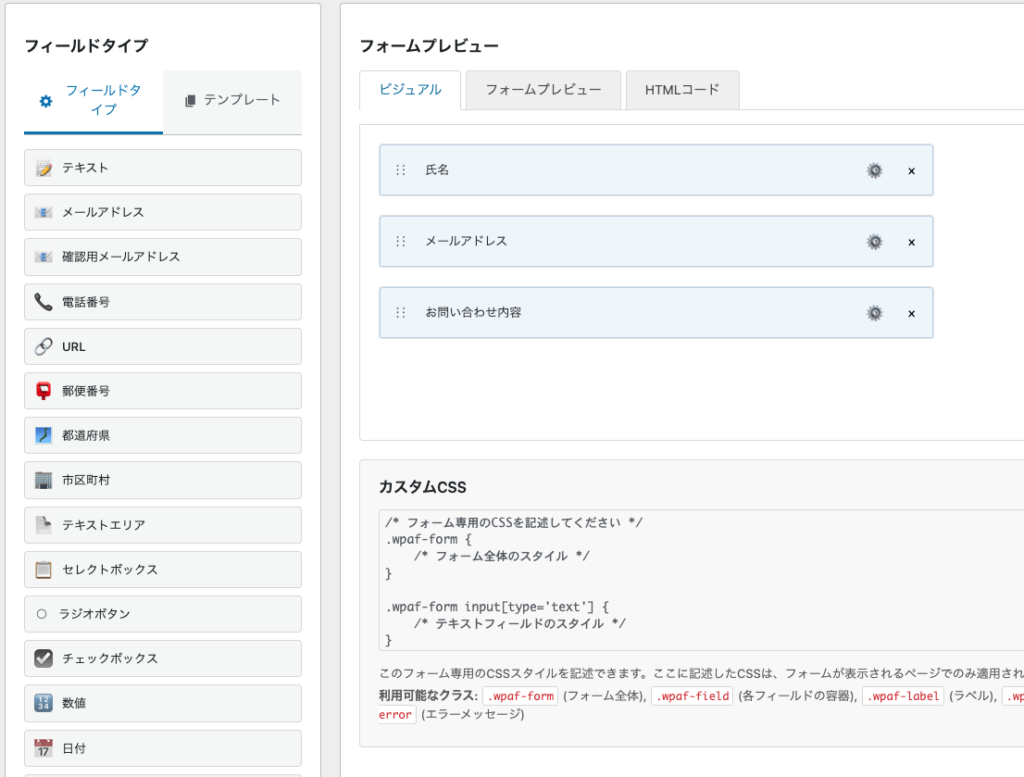1024x777 pixels.
Task: Click inside the カスタムCSS code editor
Action: tap(700, 580)
